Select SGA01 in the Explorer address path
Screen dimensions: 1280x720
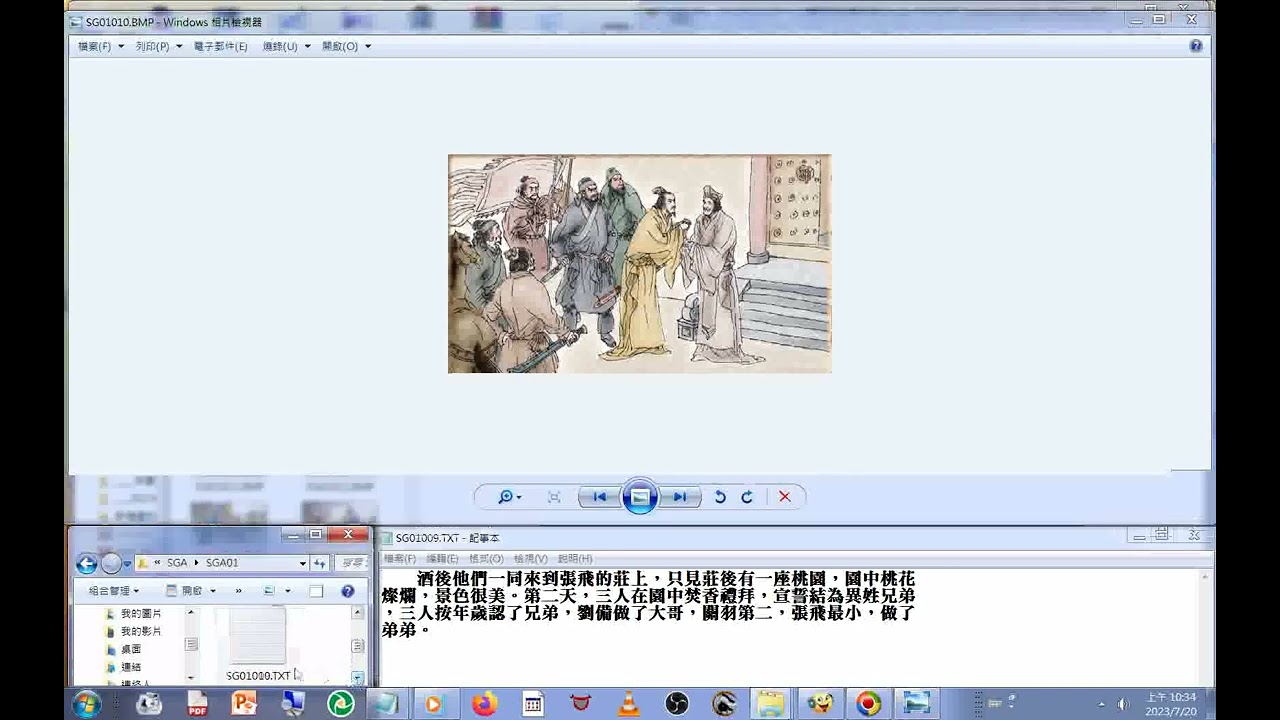tap(222, 563)
